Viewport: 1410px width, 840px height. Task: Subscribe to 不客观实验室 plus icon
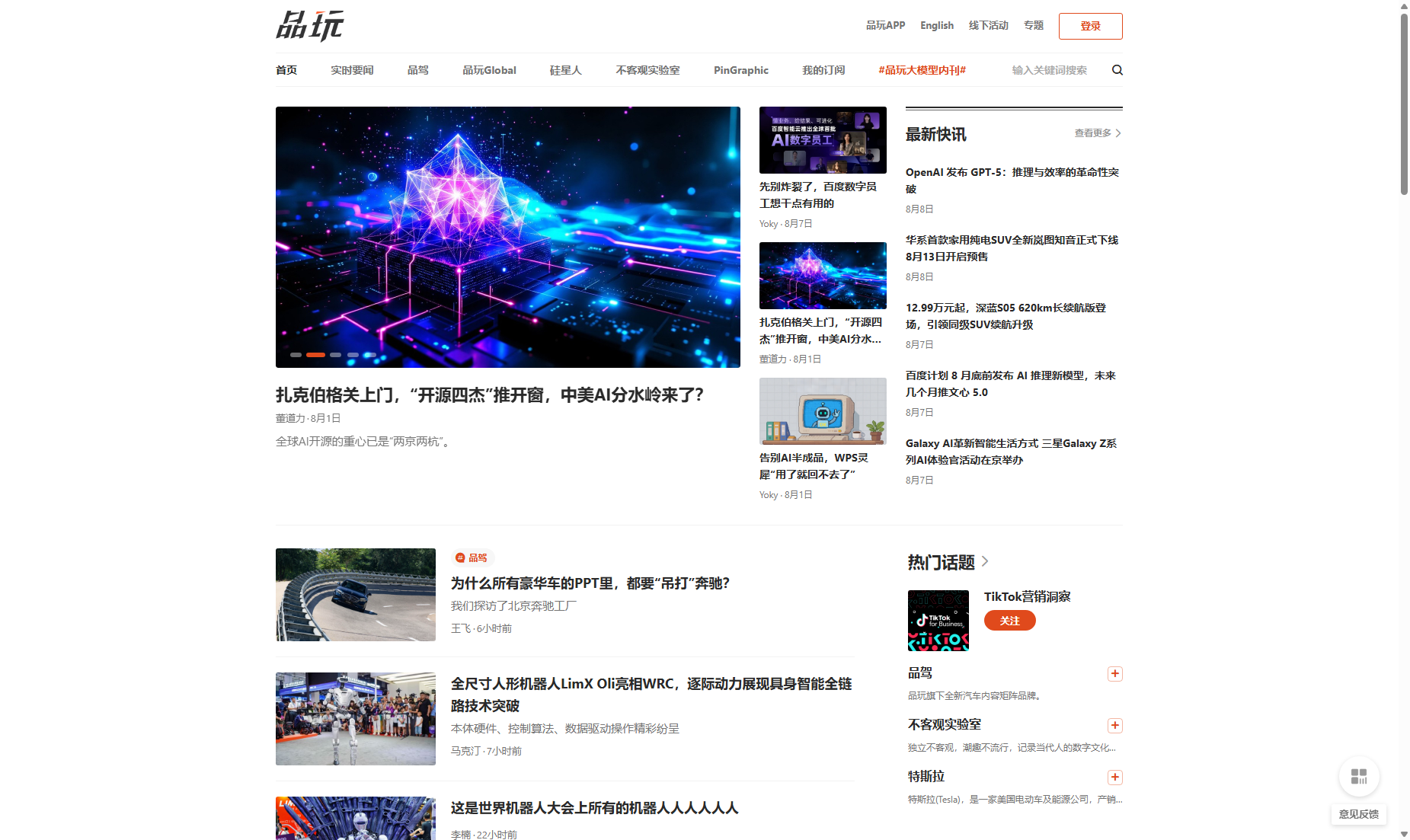click(x=1115, y=726)
